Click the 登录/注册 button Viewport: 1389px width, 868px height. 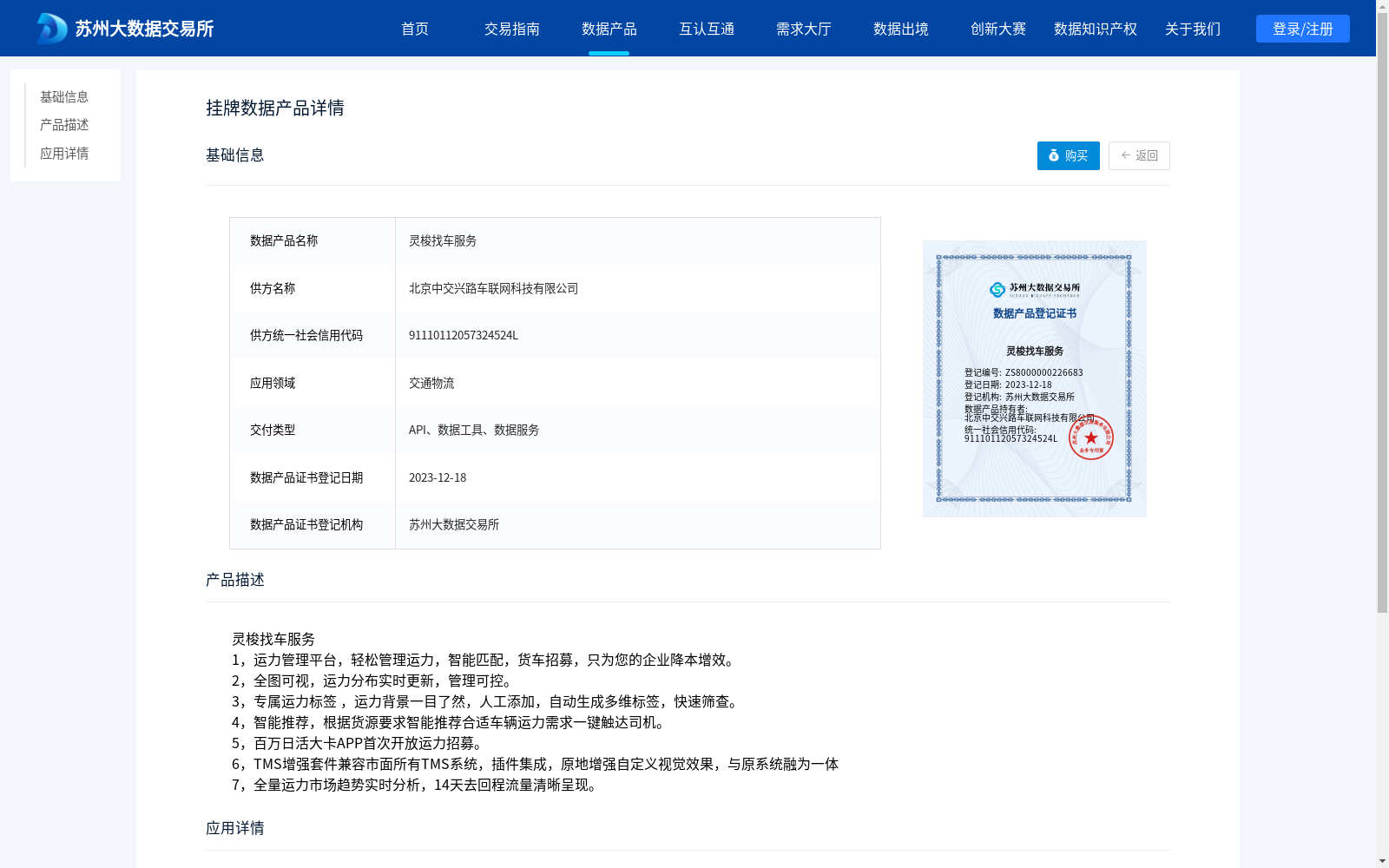tap(1303, 29)
